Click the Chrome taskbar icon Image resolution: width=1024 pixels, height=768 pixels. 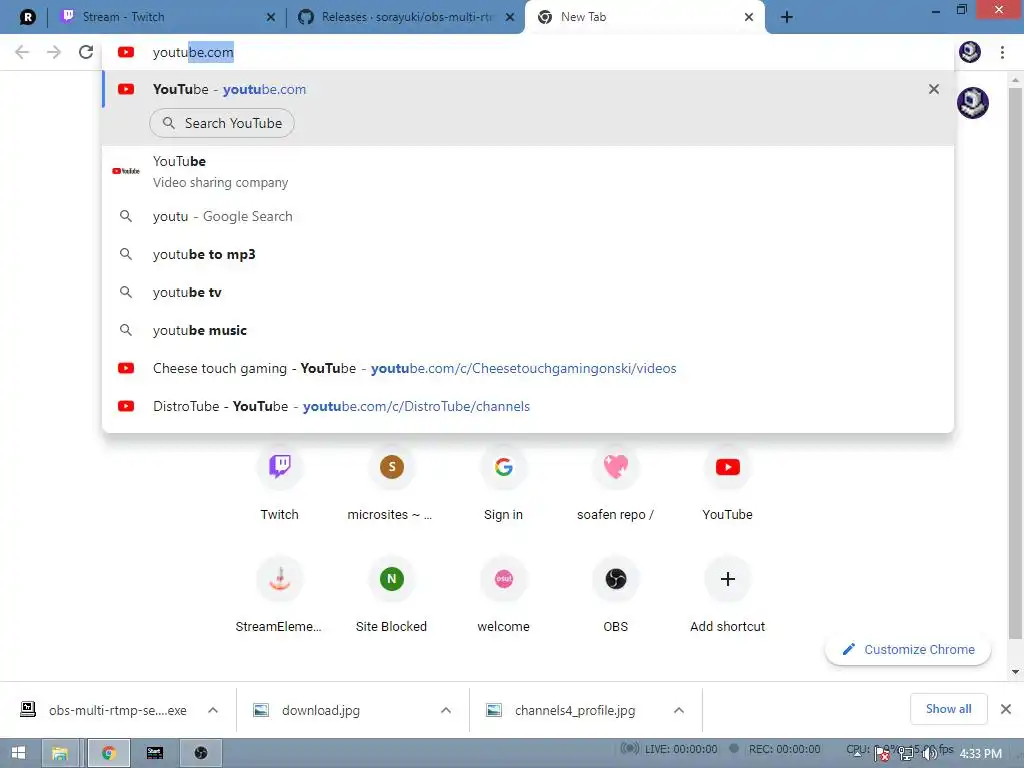coord(108,753)
